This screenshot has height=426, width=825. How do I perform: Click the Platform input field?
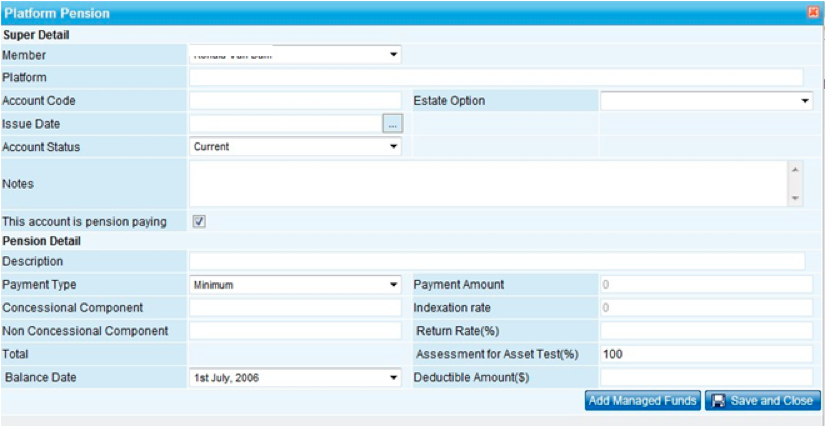pos(496,77)
